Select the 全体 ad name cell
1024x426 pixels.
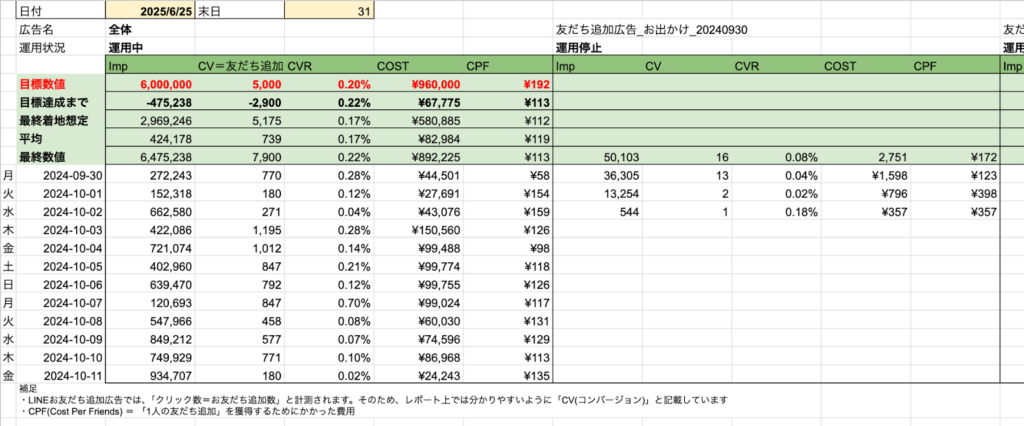[150, 29]
